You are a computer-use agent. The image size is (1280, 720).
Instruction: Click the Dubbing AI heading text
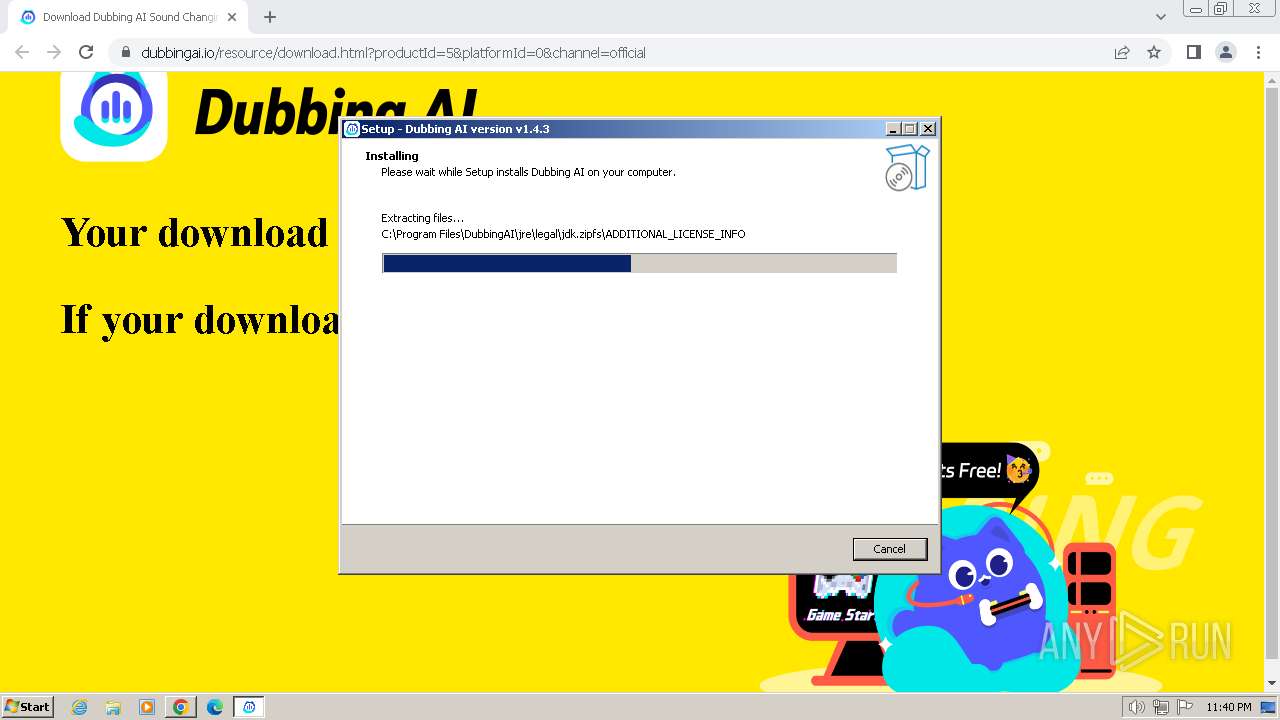[x=337, y=112]
